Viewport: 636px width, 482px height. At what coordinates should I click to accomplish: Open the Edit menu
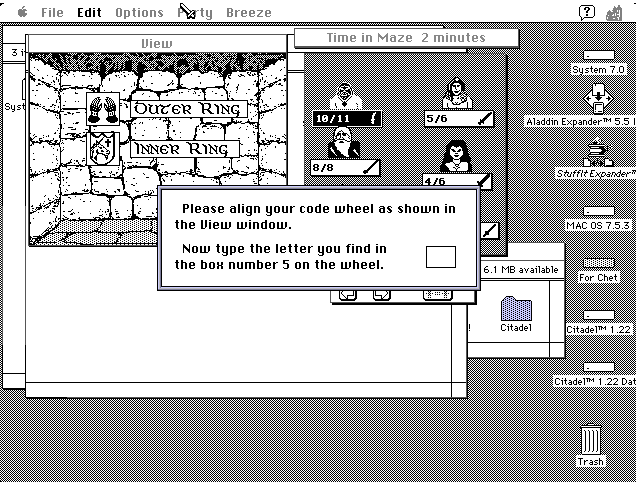point(89,13)
